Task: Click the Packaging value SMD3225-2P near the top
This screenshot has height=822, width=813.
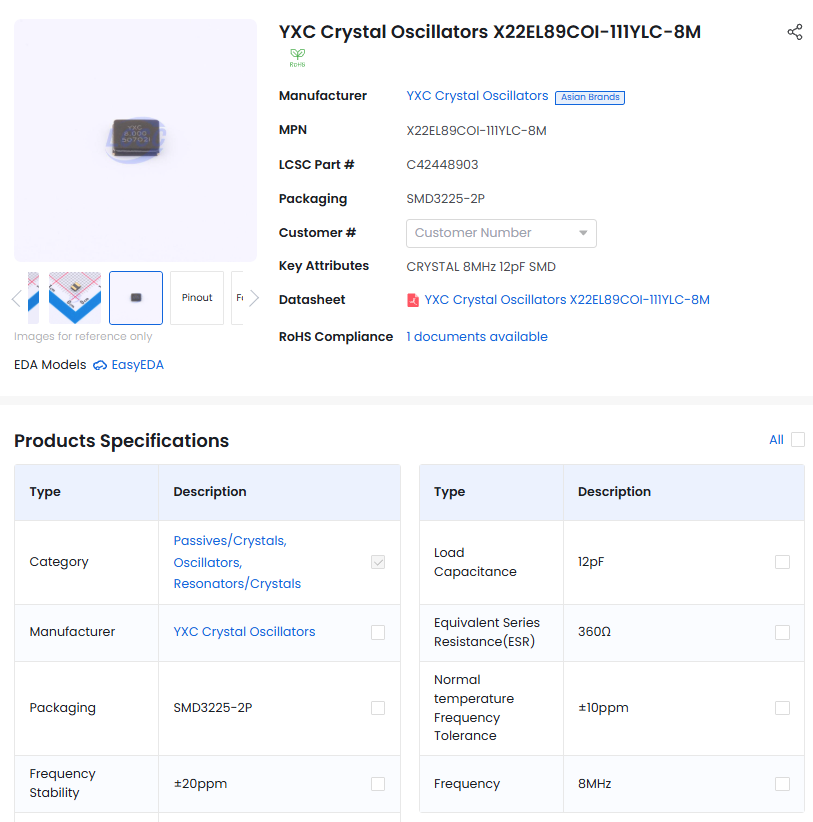Action: 446,199
